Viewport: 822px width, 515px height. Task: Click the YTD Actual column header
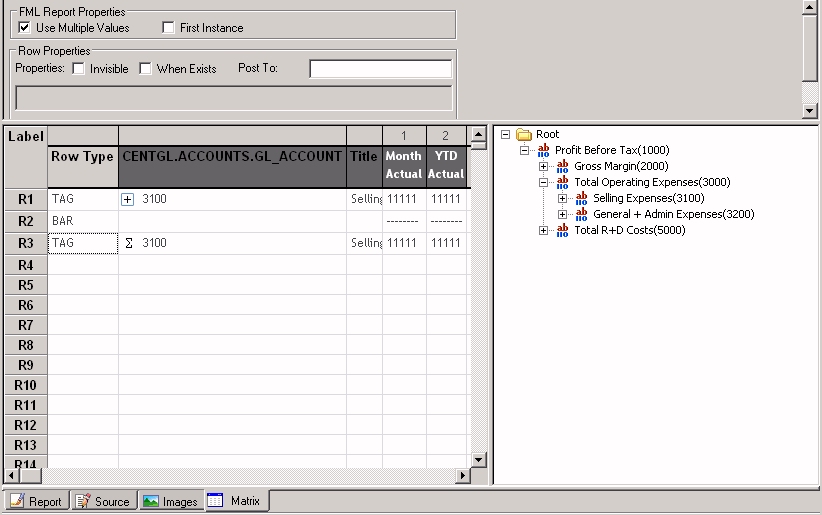[x=446, y=166]
